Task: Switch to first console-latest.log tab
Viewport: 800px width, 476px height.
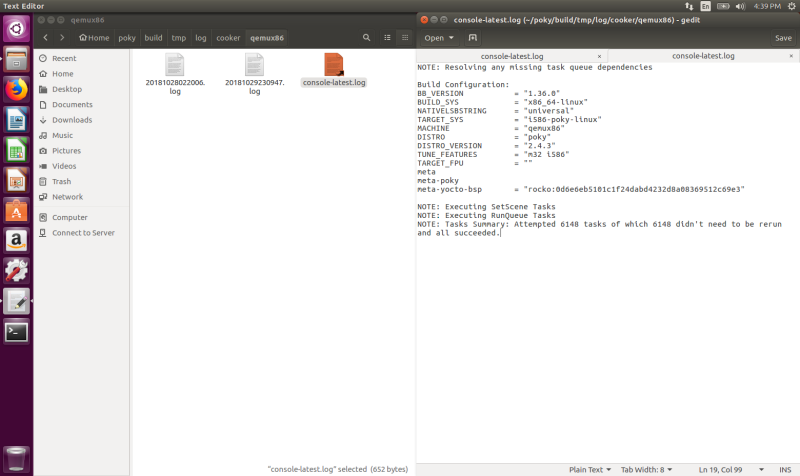Action: point(512,56)
